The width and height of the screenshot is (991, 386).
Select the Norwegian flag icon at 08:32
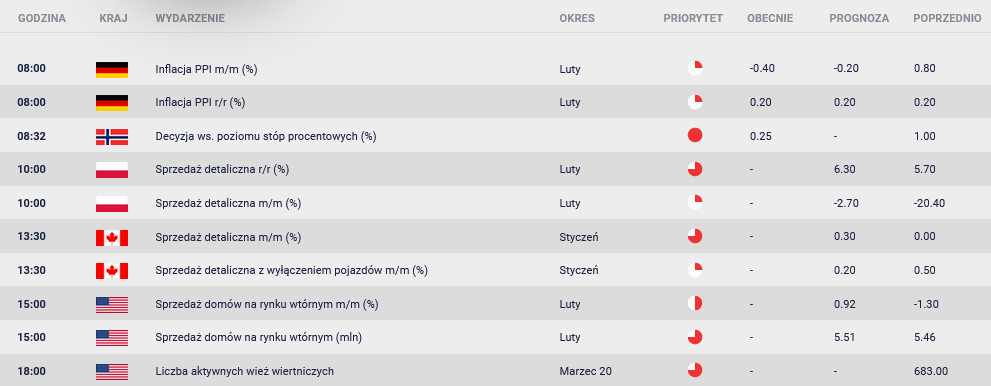tap(112, 136)
